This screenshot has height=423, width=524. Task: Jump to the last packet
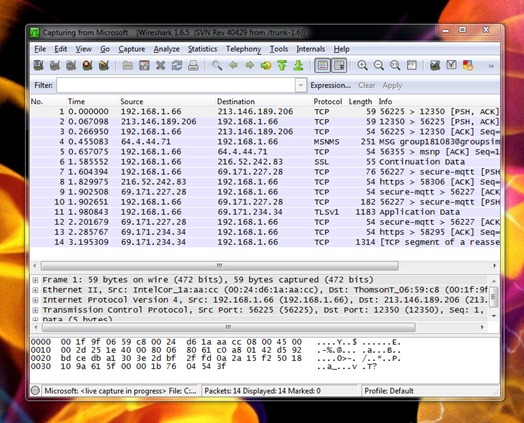pos(298,65)
